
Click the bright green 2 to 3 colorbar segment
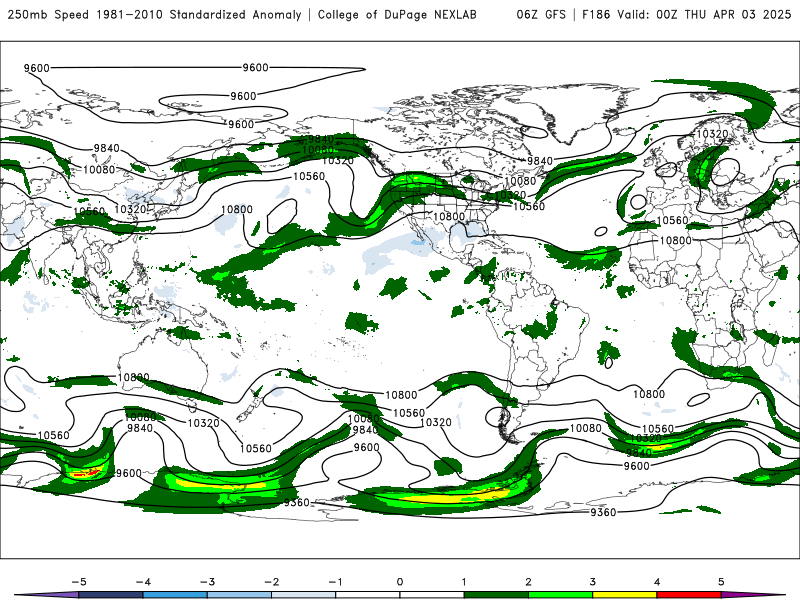[x=560, y=595]
